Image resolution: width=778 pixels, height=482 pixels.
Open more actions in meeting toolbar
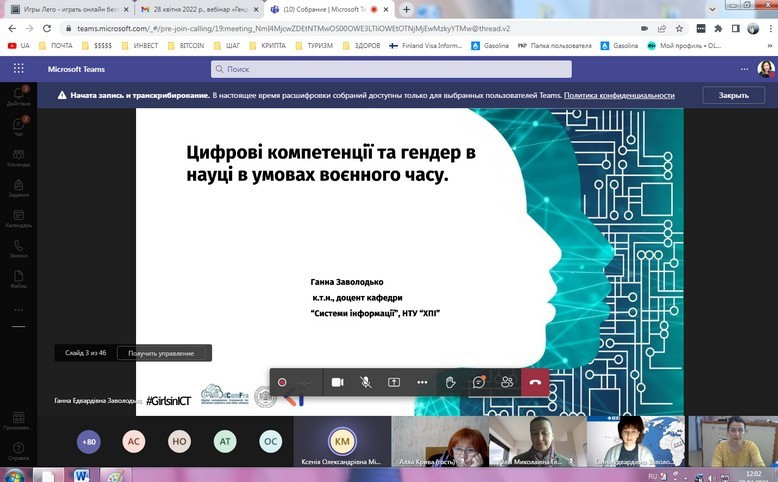click(x=422, y=382)
